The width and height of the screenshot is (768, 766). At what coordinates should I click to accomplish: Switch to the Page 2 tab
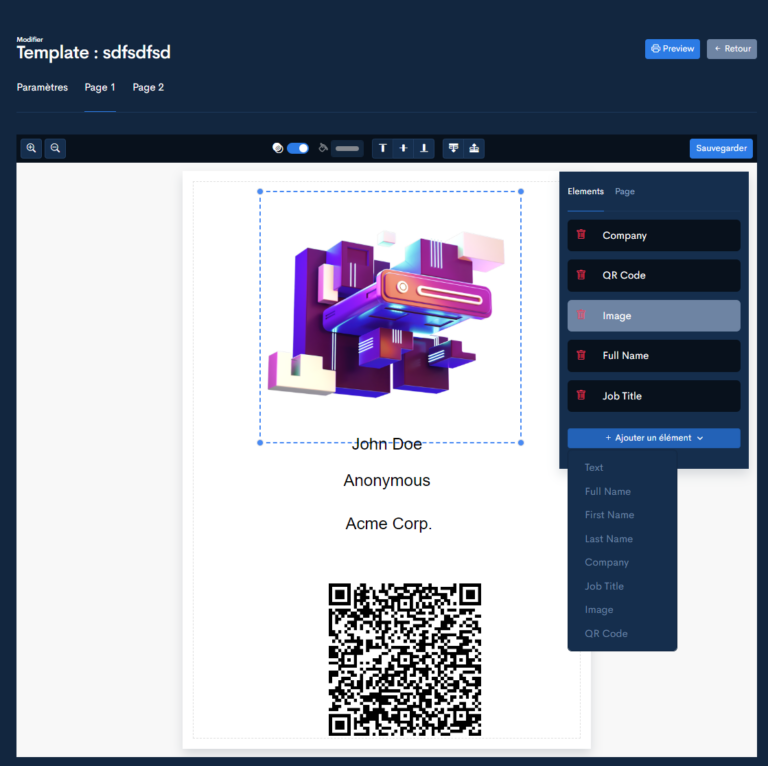click(148, 88)
